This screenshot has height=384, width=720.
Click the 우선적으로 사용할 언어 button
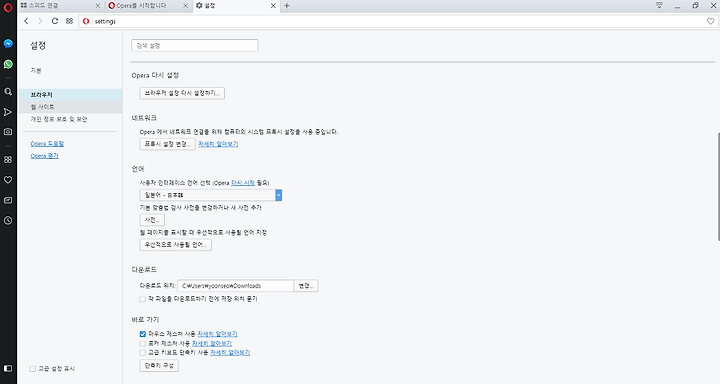pos(175,244)
